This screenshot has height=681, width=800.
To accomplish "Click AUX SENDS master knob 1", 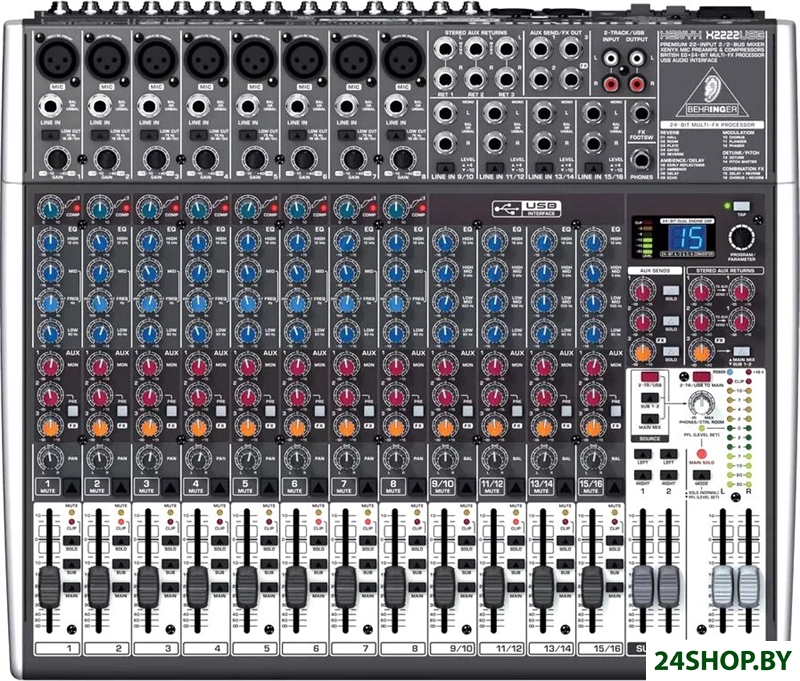I will click(642, 291).
